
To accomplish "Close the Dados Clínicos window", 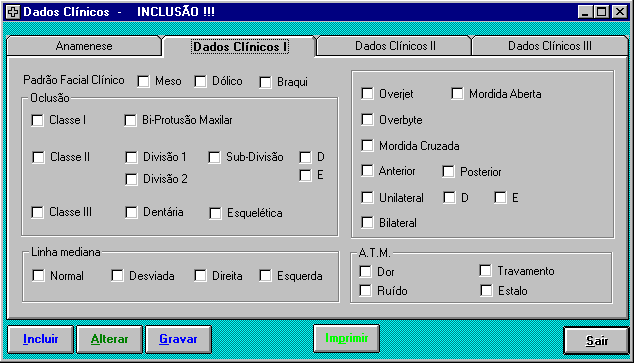I will click(x=619, y=12).
